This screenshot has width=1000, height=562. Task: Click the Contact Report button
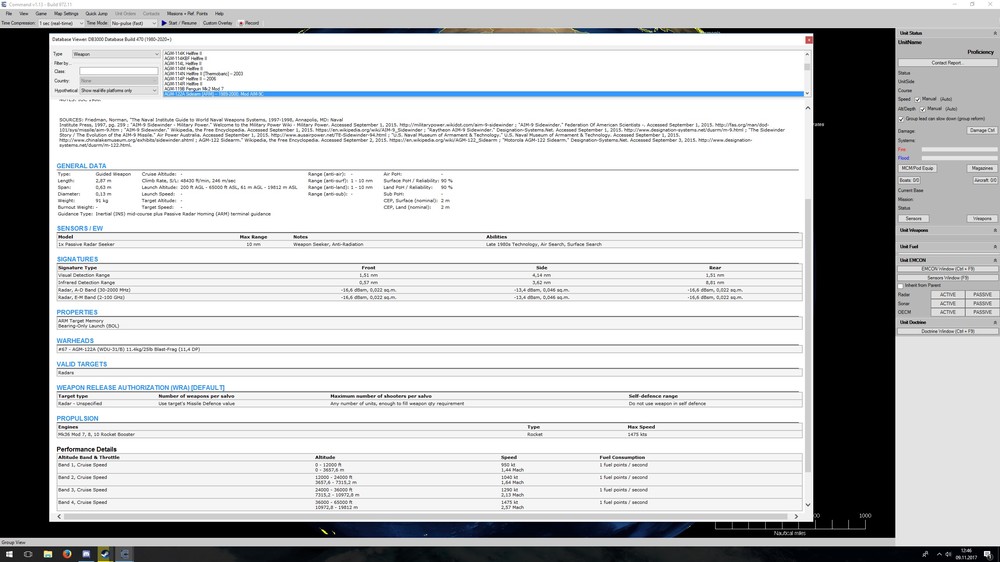pyautogui.click(x=946, y=62)
